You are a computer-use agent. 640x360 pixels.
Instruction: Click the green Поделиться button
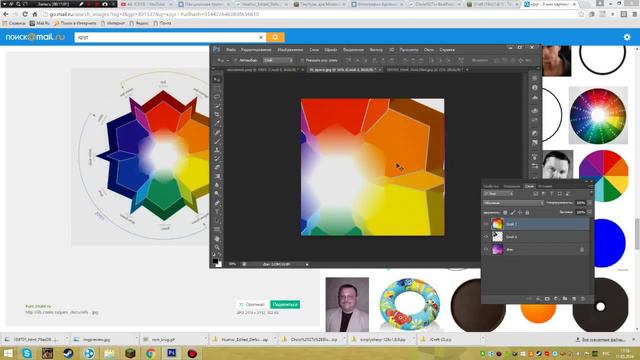pos(285,304)
